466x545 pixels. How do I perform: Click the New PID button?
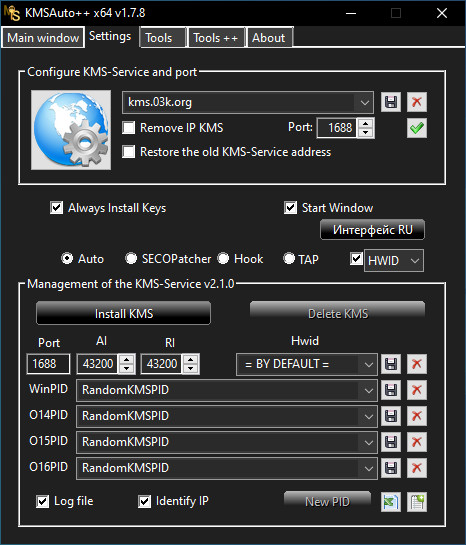pos(327,502)
